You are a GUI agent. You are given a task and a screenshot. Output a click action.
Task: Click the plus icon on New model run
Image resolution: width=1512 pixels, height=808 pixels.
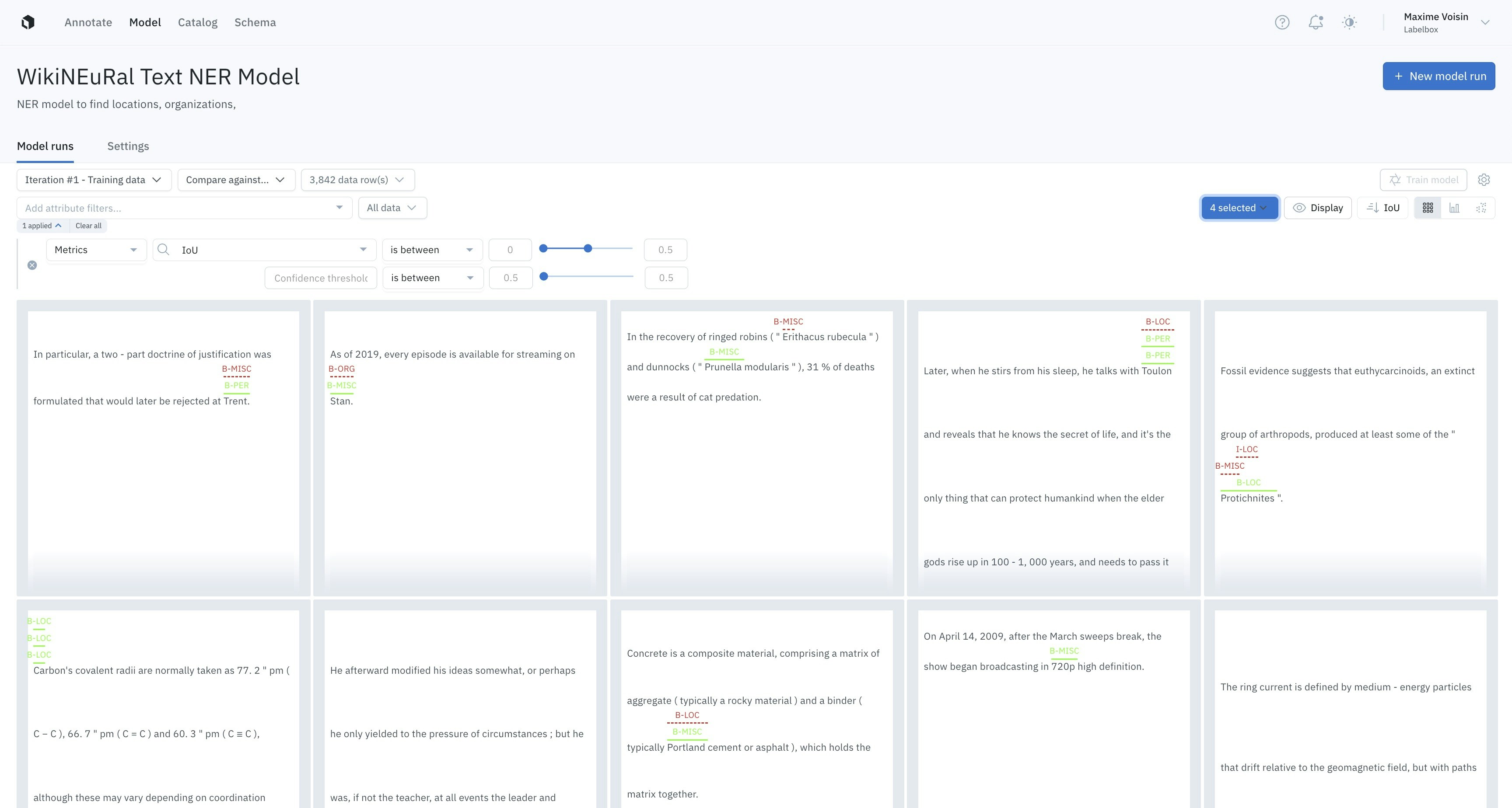(x=1399, y=76)
